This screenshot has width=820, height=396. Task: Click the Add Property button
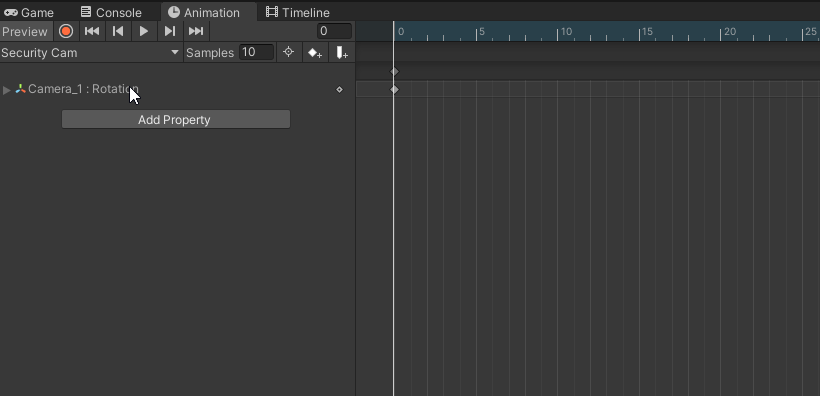(x=176, y=119)
